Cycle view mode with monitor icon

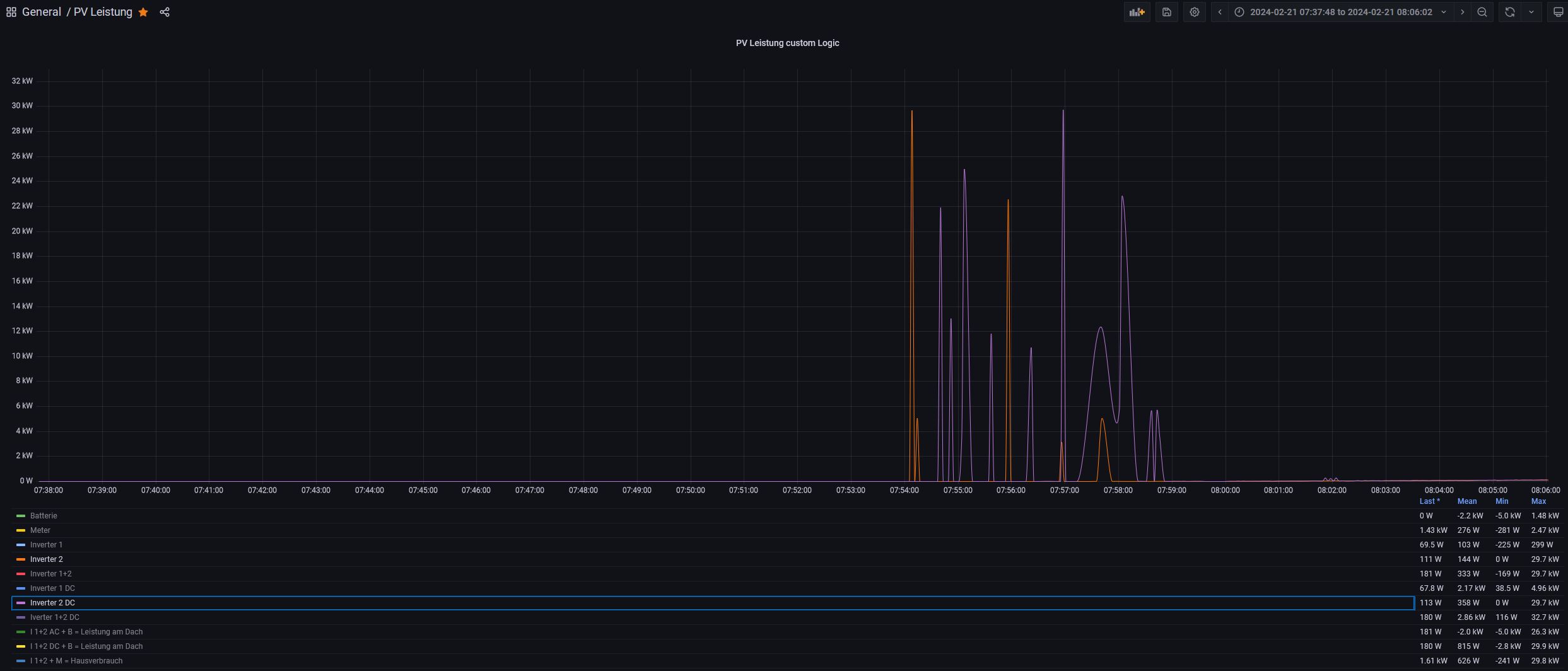tap(1558, 12)
